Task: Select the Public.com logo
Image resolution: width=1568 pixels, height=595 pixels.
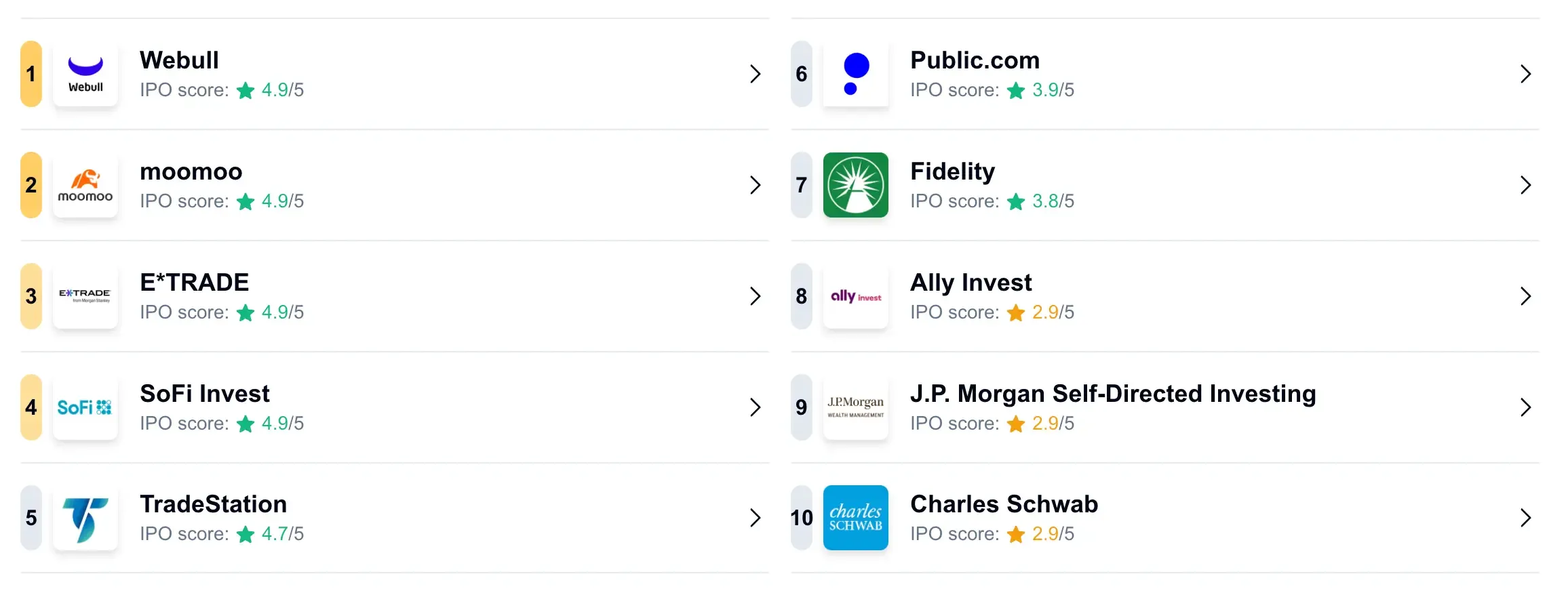Action: pos(856,74)
